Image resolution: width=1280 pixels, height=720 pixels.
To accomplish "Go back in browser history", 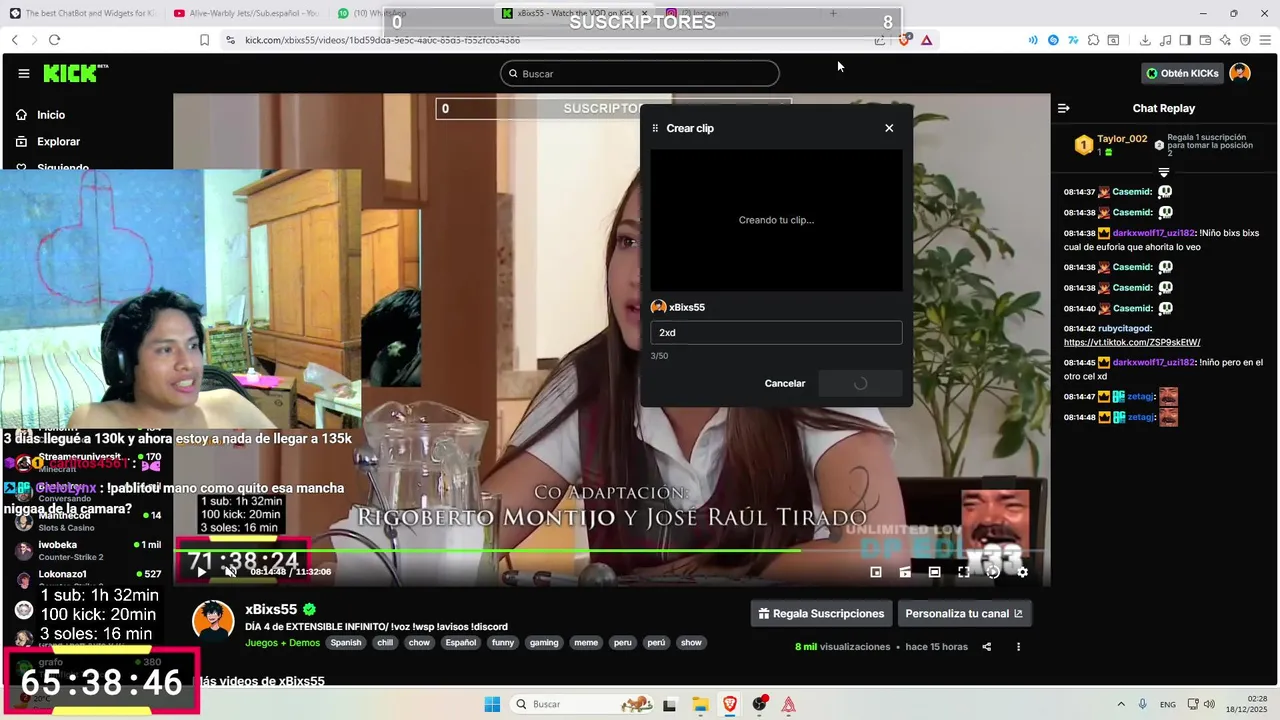I will (x=15, y=40).
